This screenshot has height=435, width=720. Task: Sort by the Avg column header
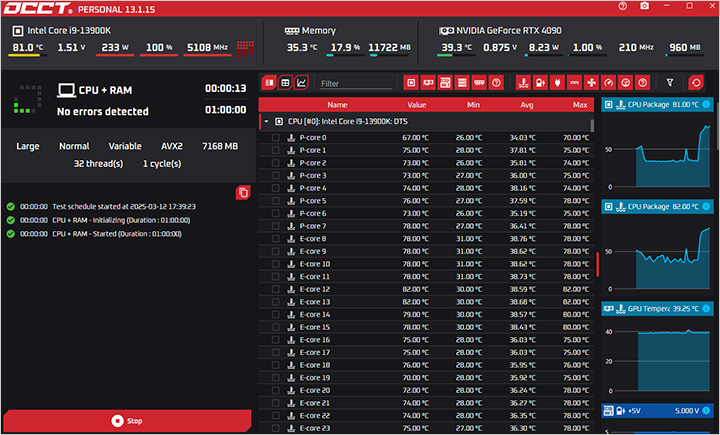tap(527, 105)
